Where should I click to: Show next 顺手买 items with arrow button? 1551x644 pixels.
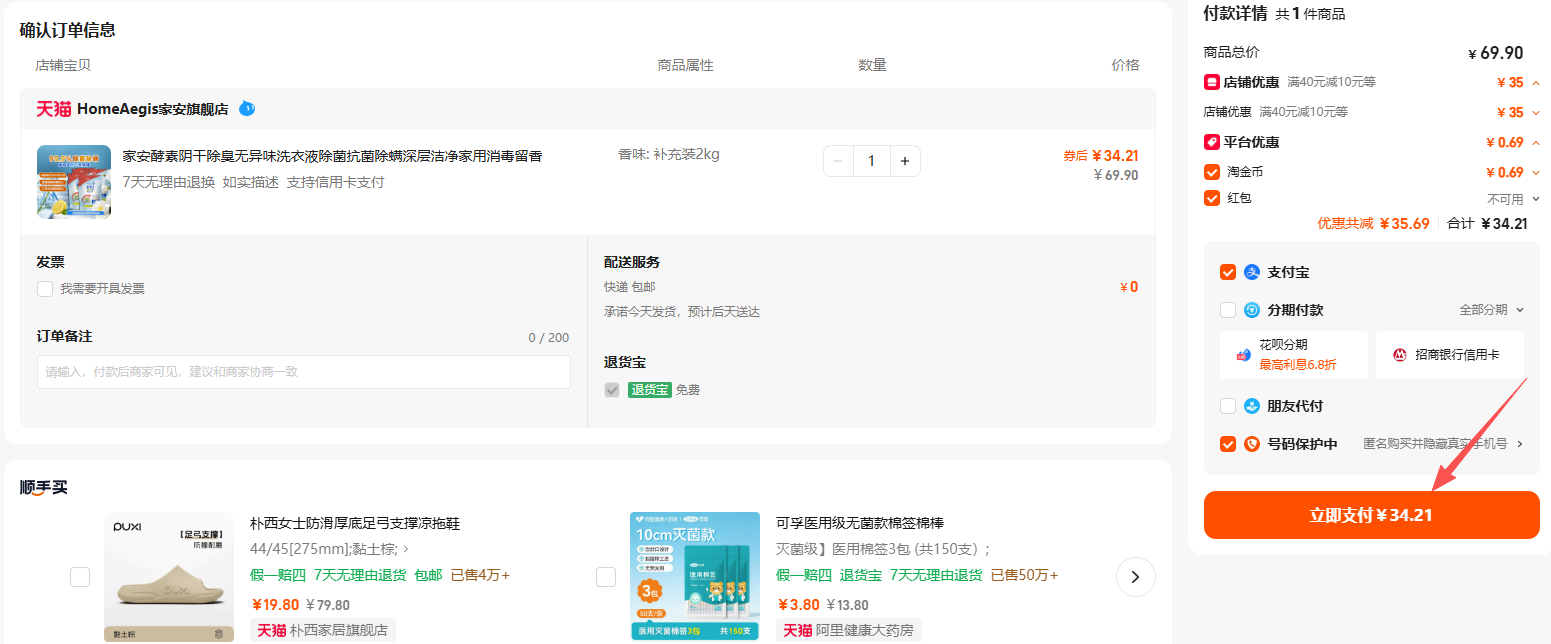[1135, 577]
